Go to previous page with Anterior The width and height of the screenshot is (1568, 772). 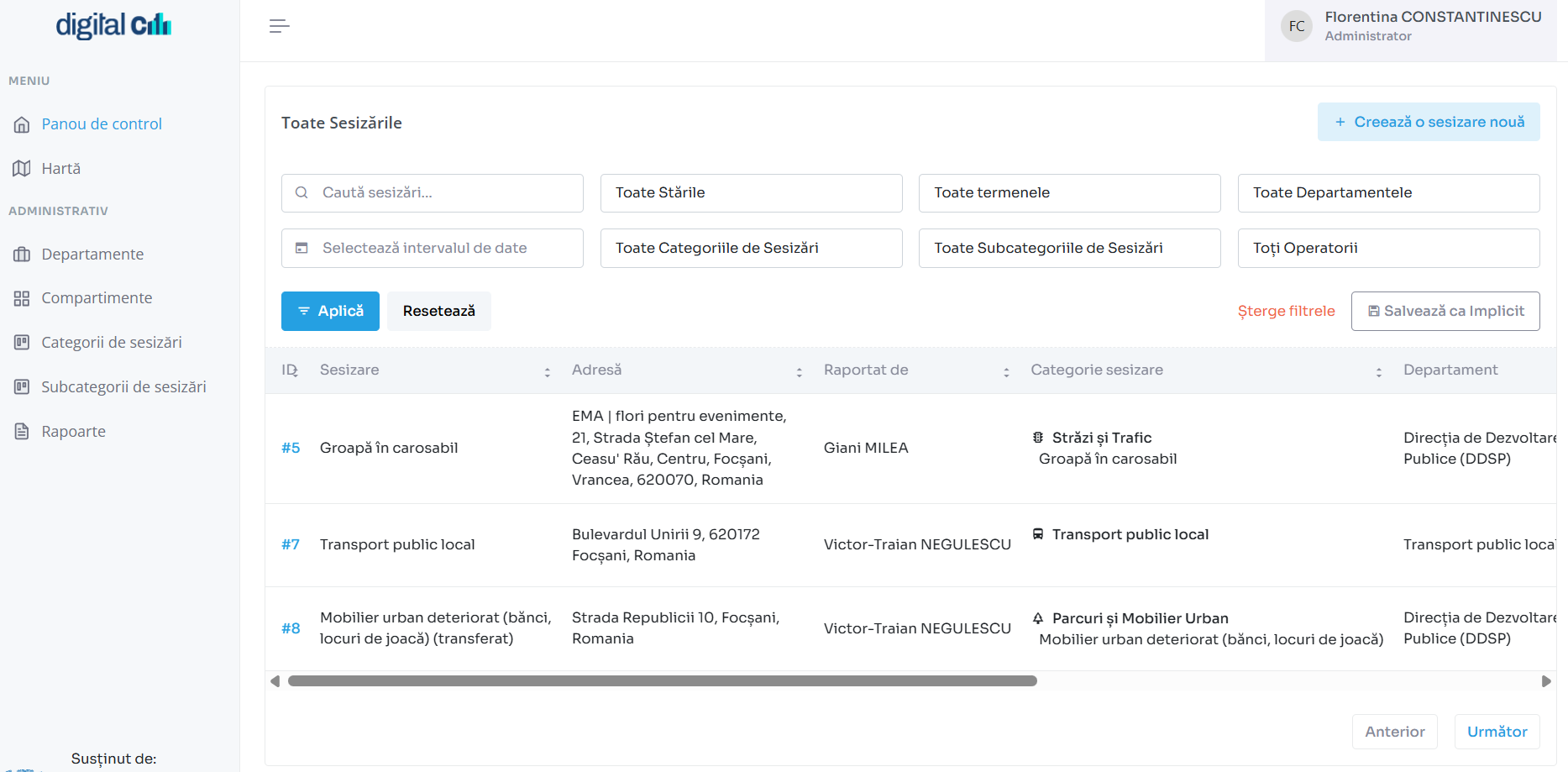[1395, 732]
